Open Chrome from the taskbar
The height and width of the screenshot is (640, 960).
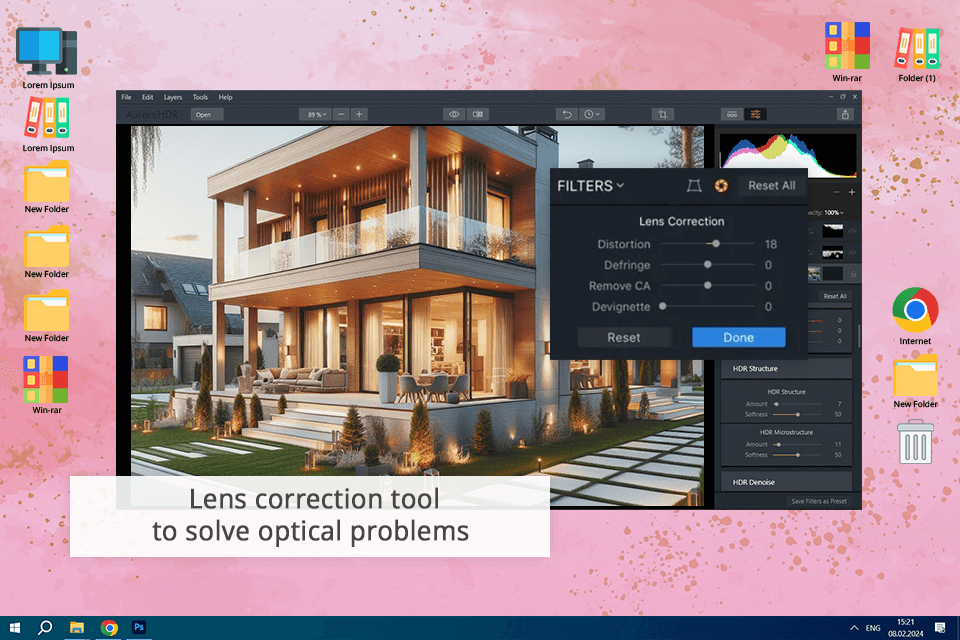[x=109, y=628]
